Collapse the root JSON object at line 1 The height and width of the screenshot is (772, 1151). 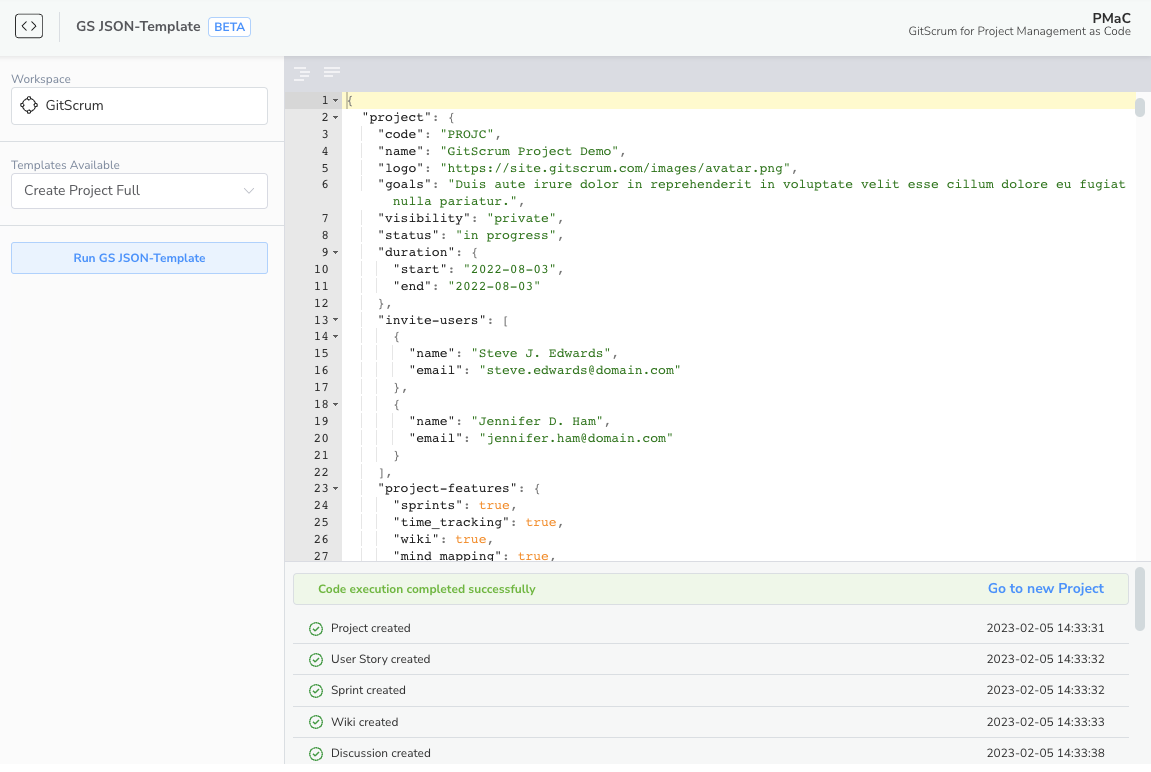[x=336, y=100]
